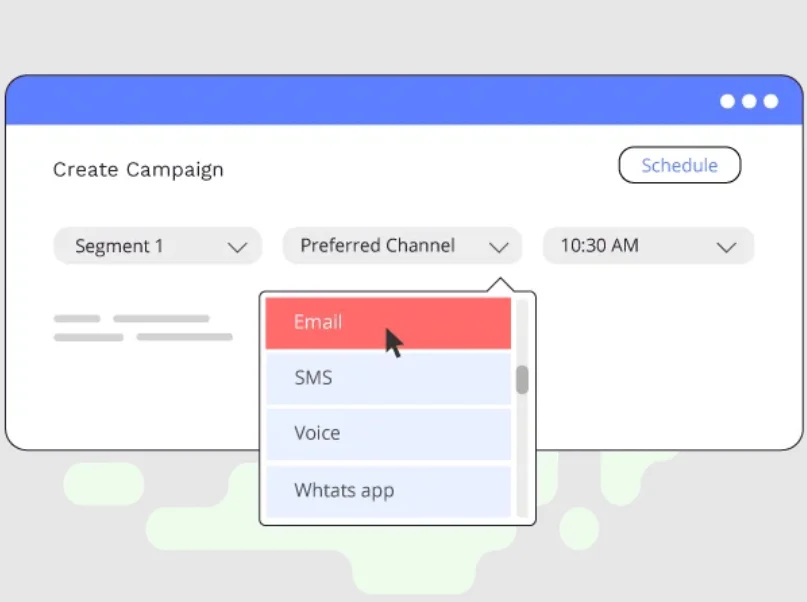Open the 10:30 AM time dropdown
This screenshot has width=807, height=602.
pyautogui.click(x=648, y=246)
